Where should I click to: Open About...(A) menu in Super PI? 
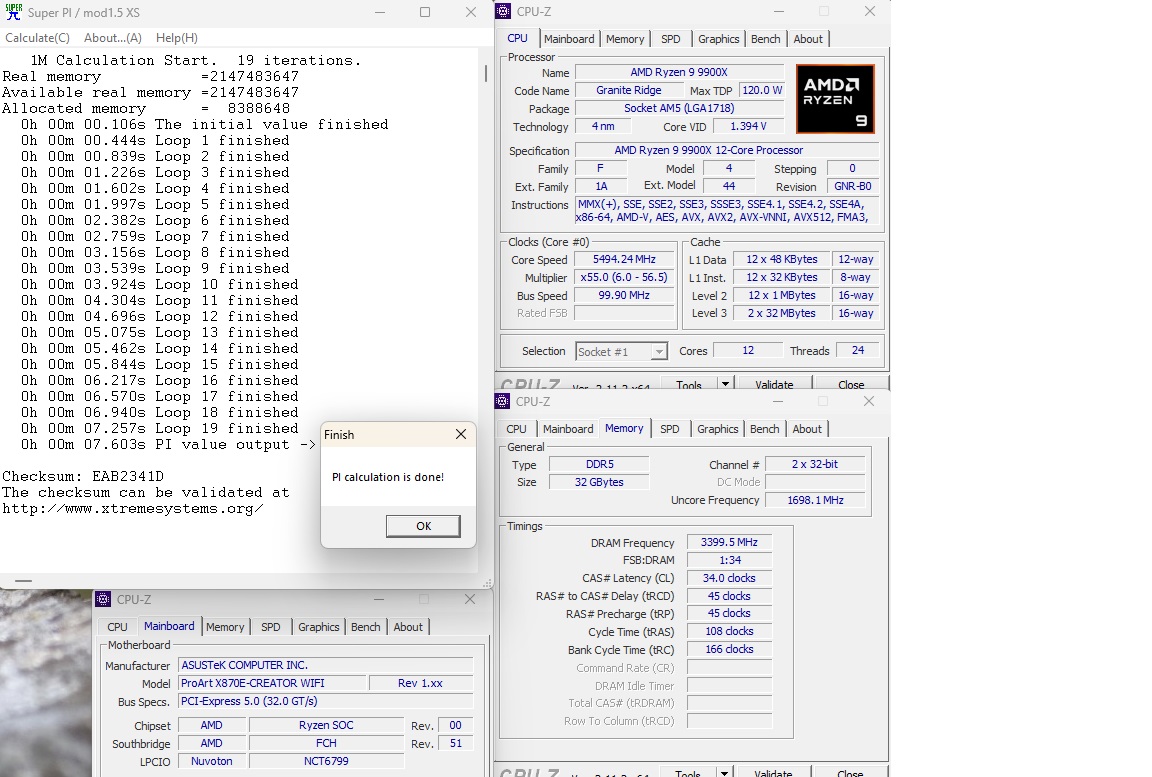(x=112, y=37)
